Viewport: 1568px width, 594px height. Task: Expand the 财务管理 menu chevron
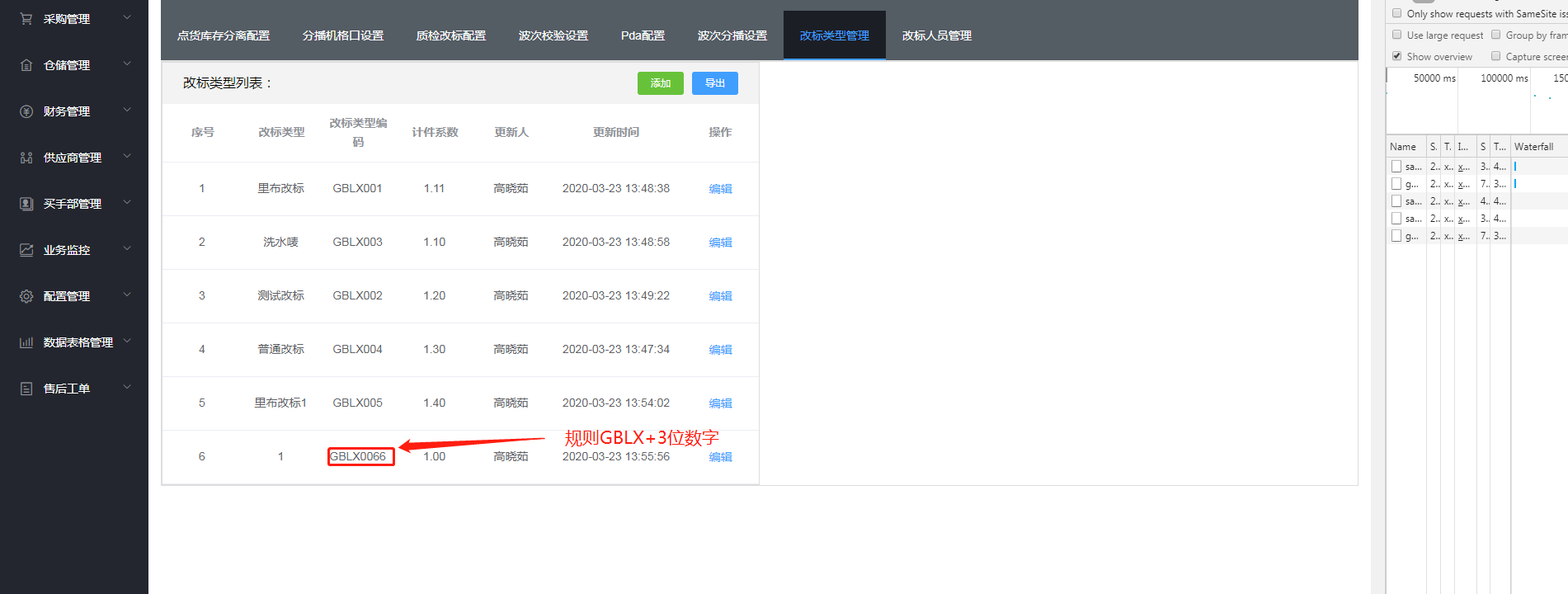click(x=127, y=110)
